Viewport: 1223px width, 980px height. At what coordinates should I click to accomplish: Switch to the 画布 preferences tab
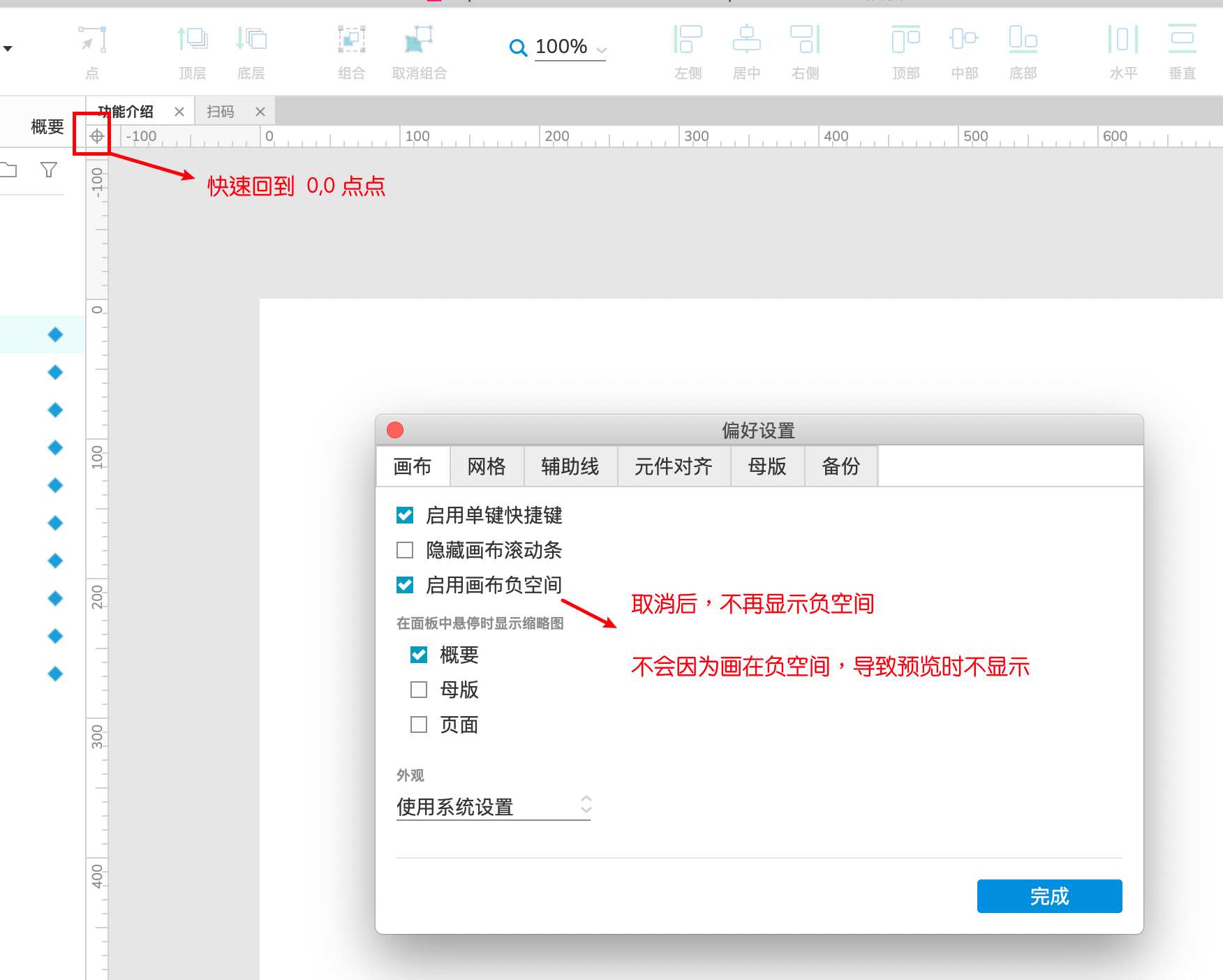413,466
